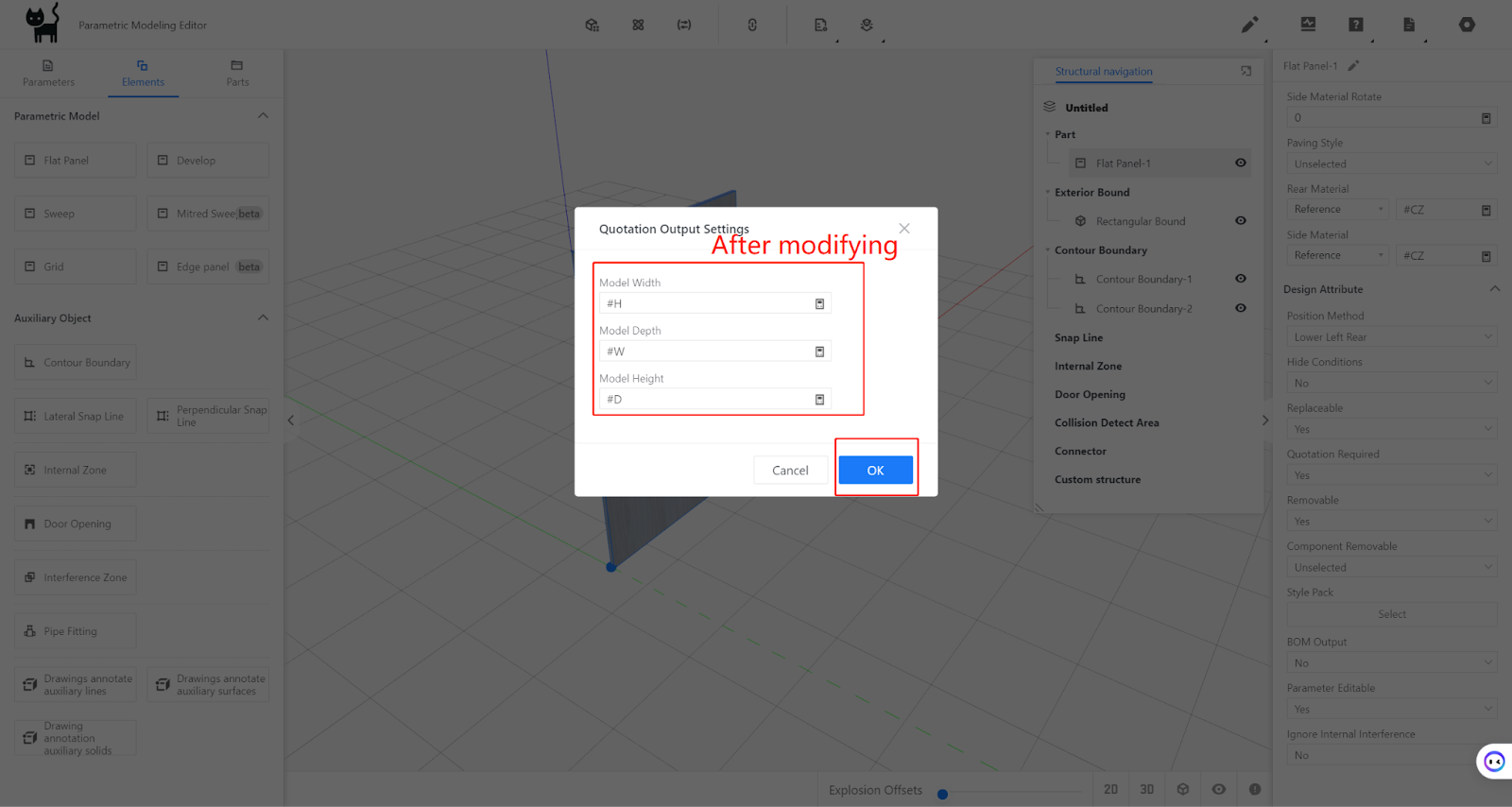Click the Model Depth input field
The image size is (1512, 807).
click(714, 352)
